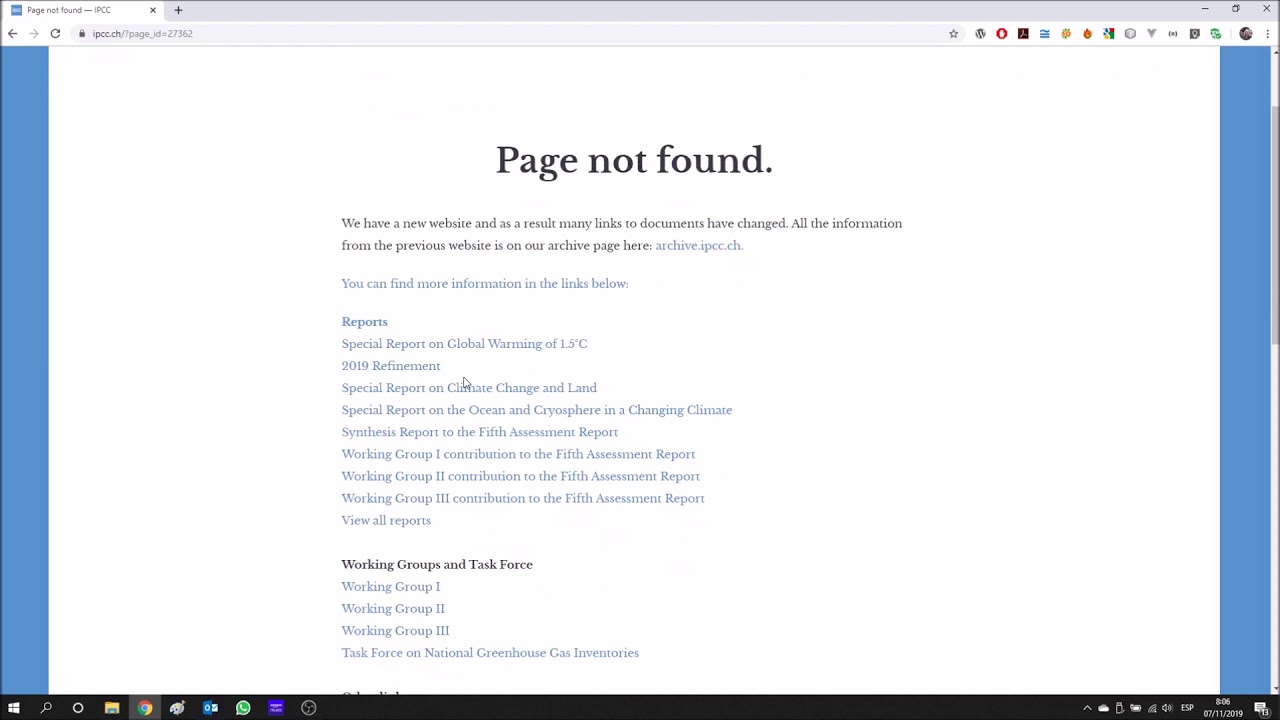Click the orange flame extension icon
Image resolution: width=1280 pixels, height=720 pixels.
(x=1087, y=34)
